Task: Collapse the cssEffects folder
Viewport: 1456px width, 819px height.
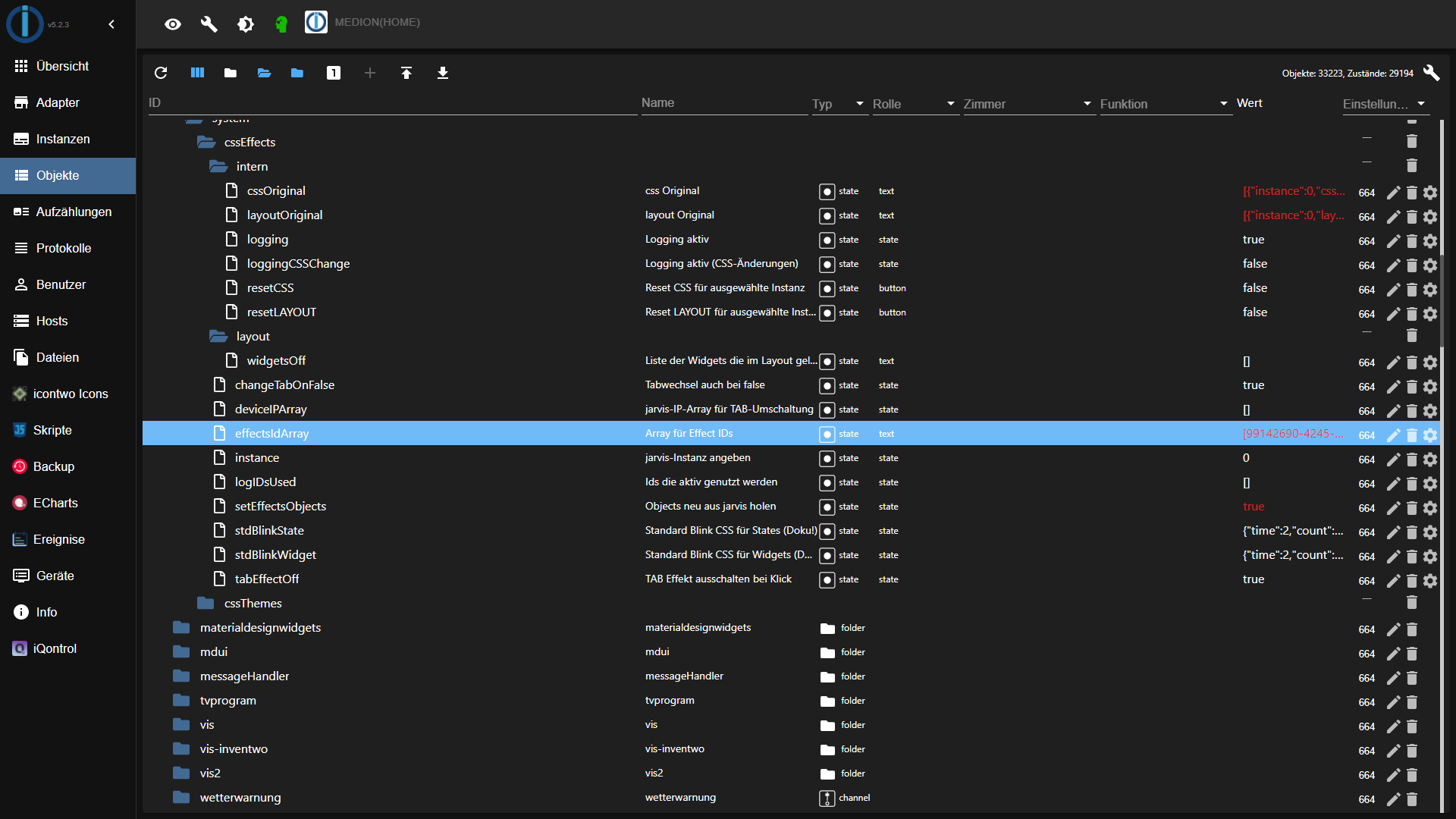Action: (206, 143)
